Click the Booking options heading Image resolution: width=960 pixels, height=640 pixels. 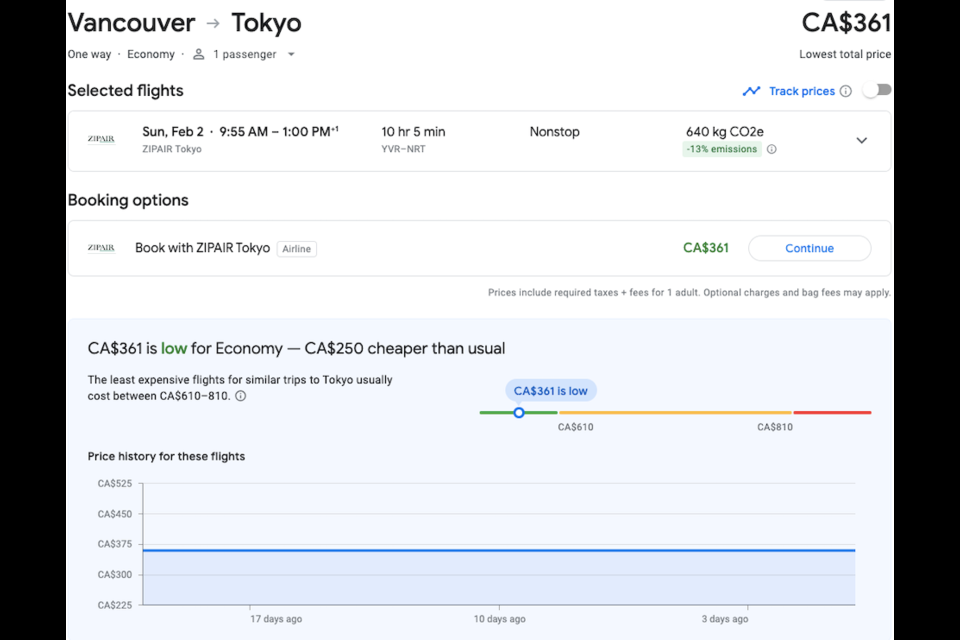pyautogui.click(x=128, y=200)
